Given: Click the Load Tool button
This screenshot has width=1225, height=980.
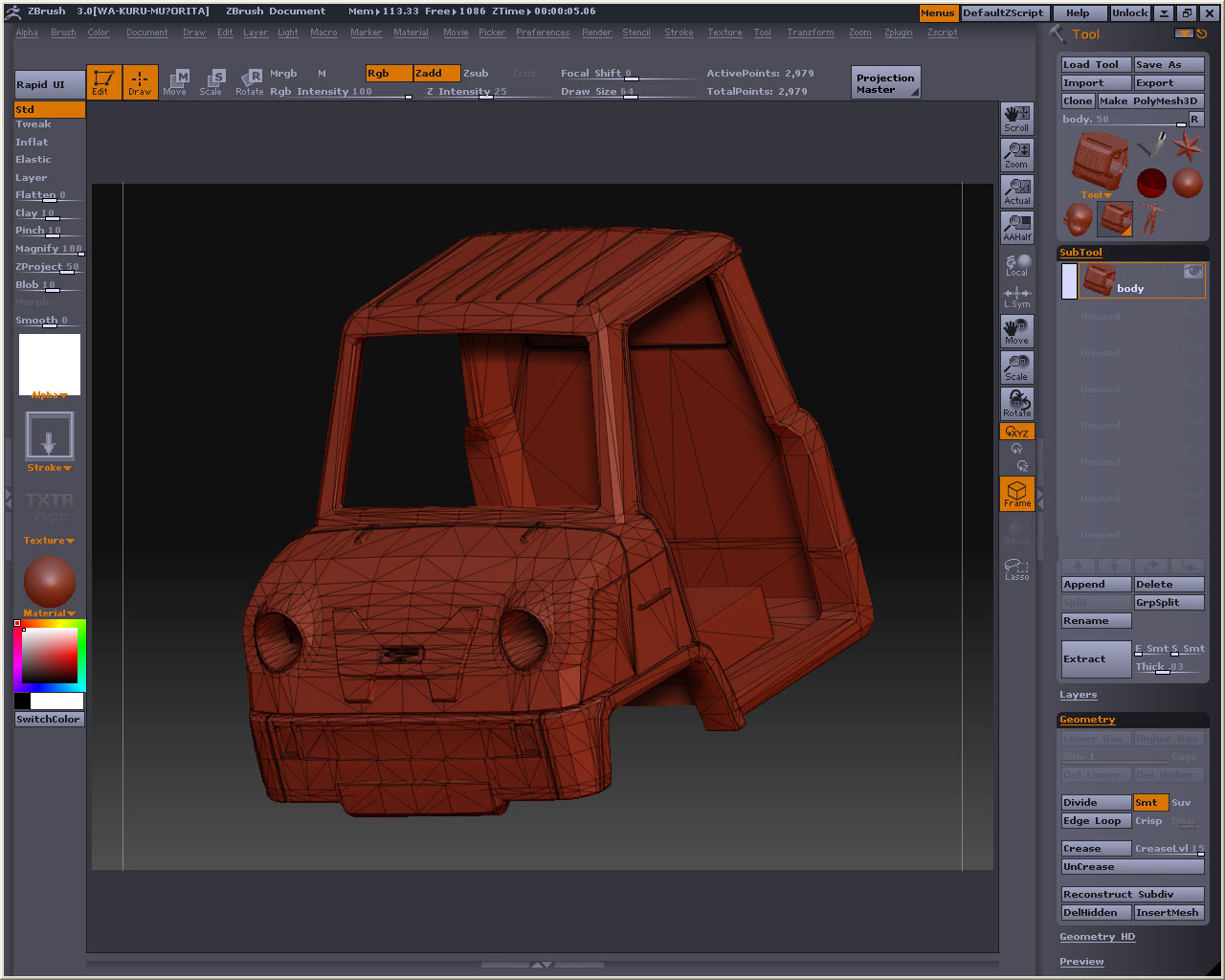Looking at the screenshot, I should pyautogui.click(x=1095, y=65).
